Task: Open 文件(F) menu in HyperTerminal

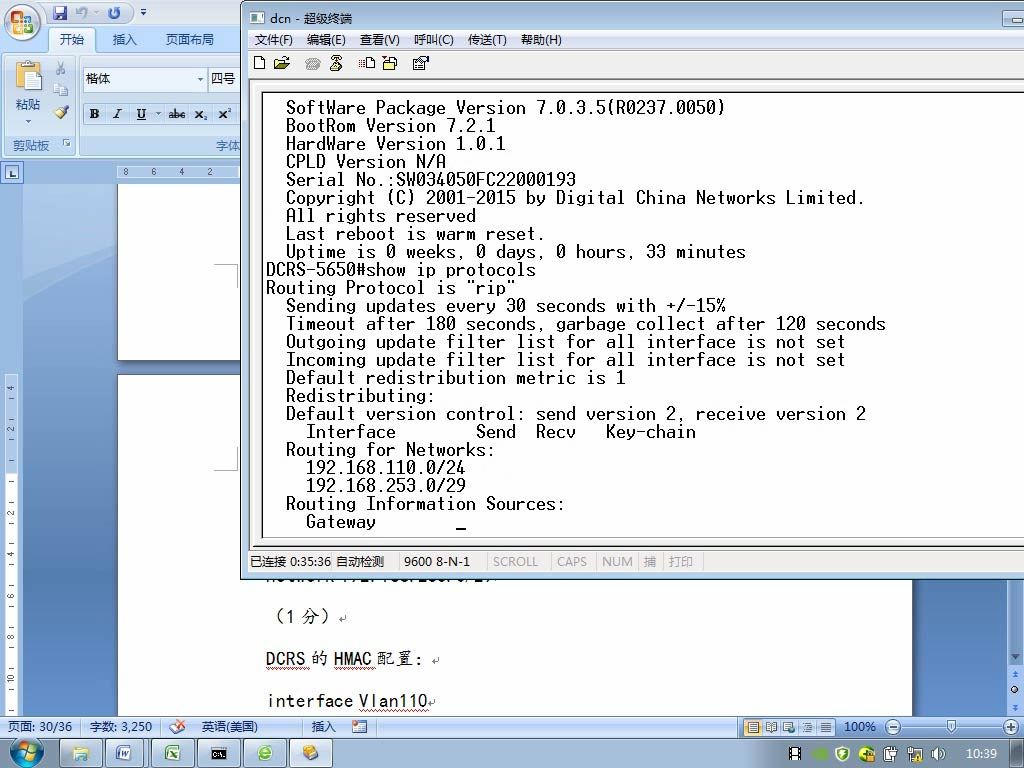Action: (274, 40)
